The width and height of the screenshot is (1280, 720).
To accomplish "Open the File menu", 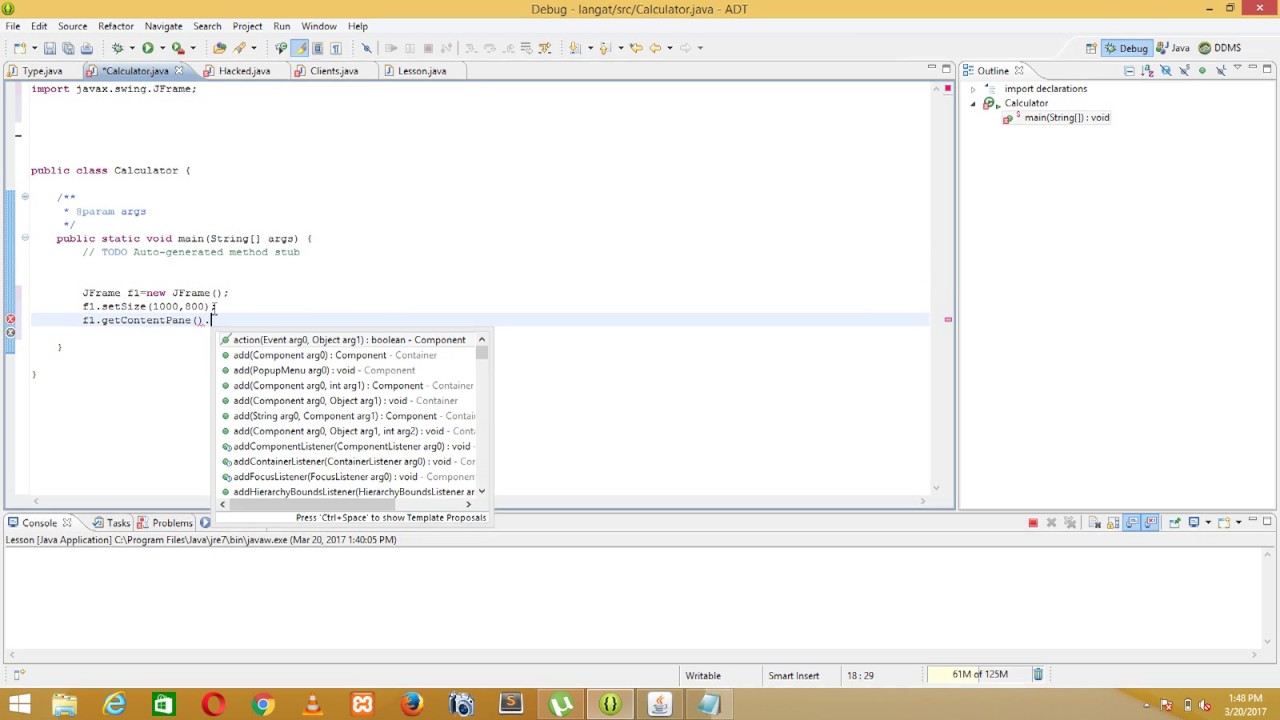I will [13, 26].
